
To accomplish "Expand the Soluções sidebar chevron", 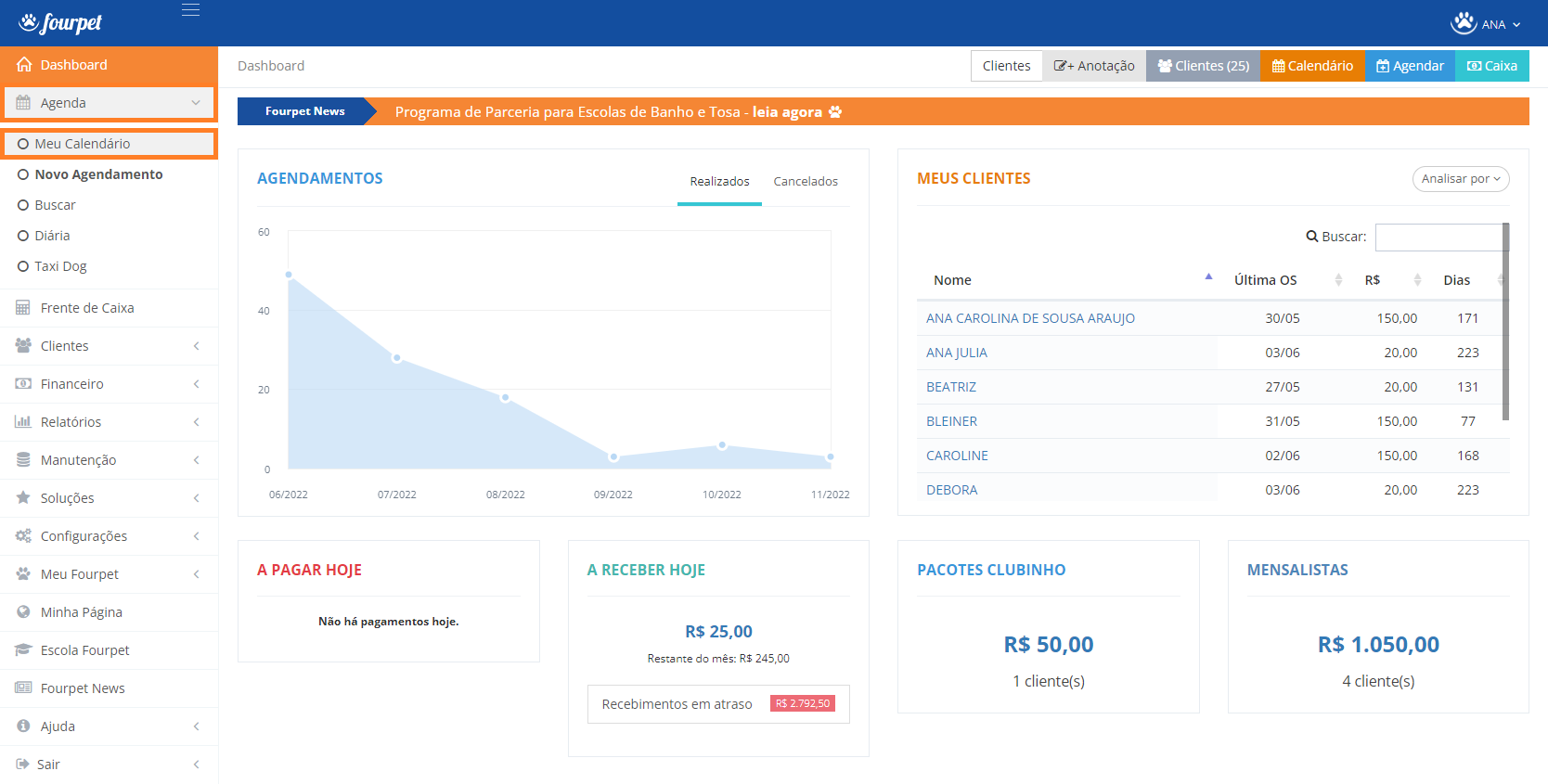I will tap(196, 498).
